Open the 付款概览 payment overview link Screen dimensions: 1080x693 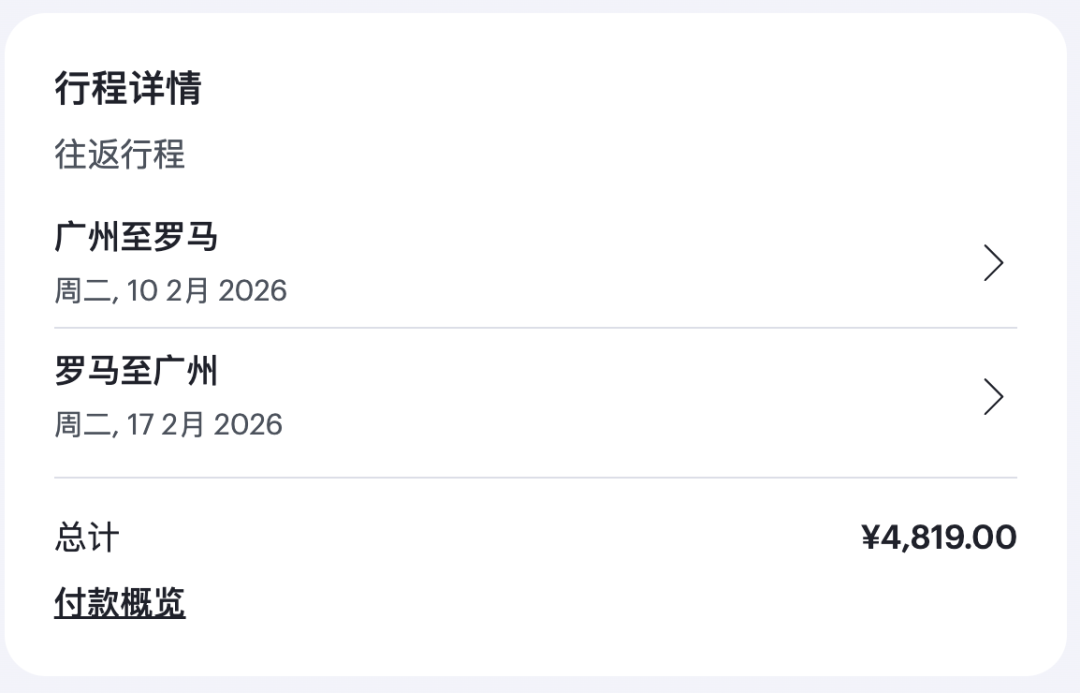coord(120,603)
